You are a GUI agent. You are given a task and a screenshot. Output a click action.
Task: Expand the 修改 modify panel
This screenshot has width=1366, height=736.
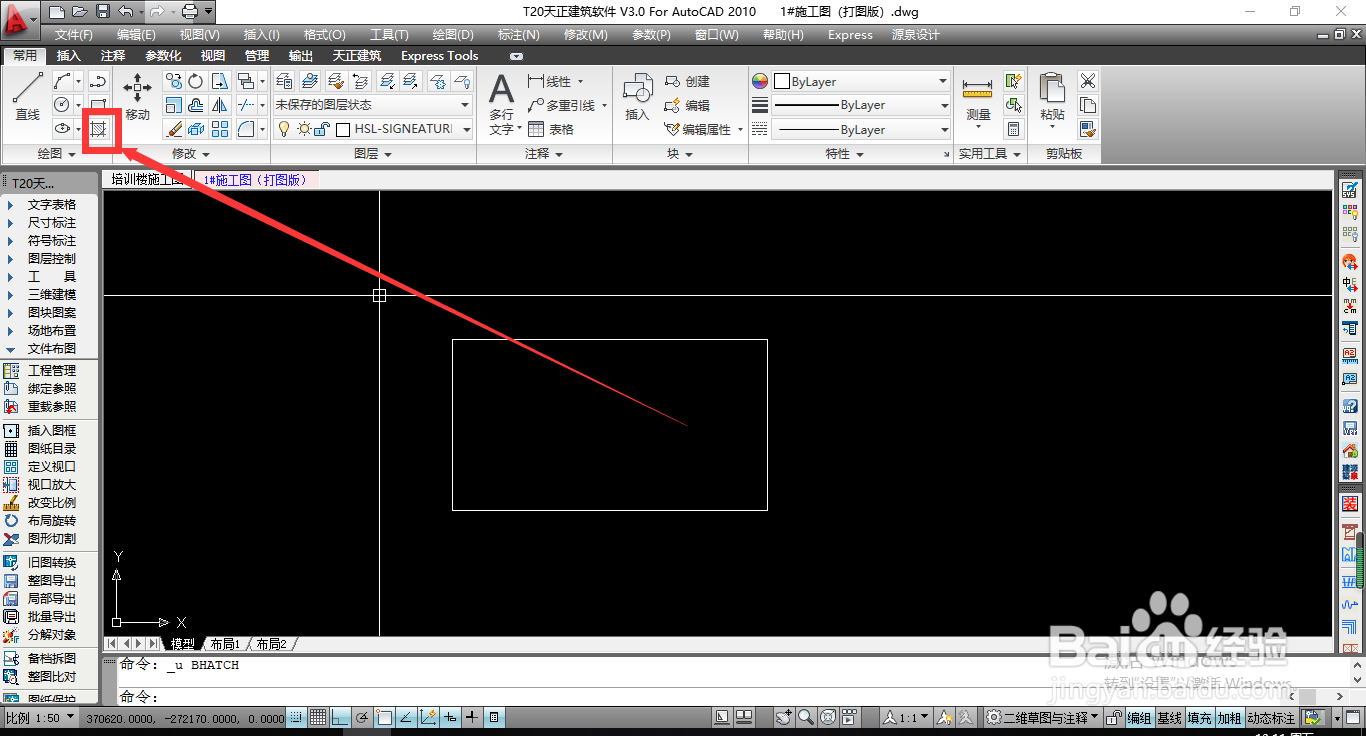pos(191,154)
